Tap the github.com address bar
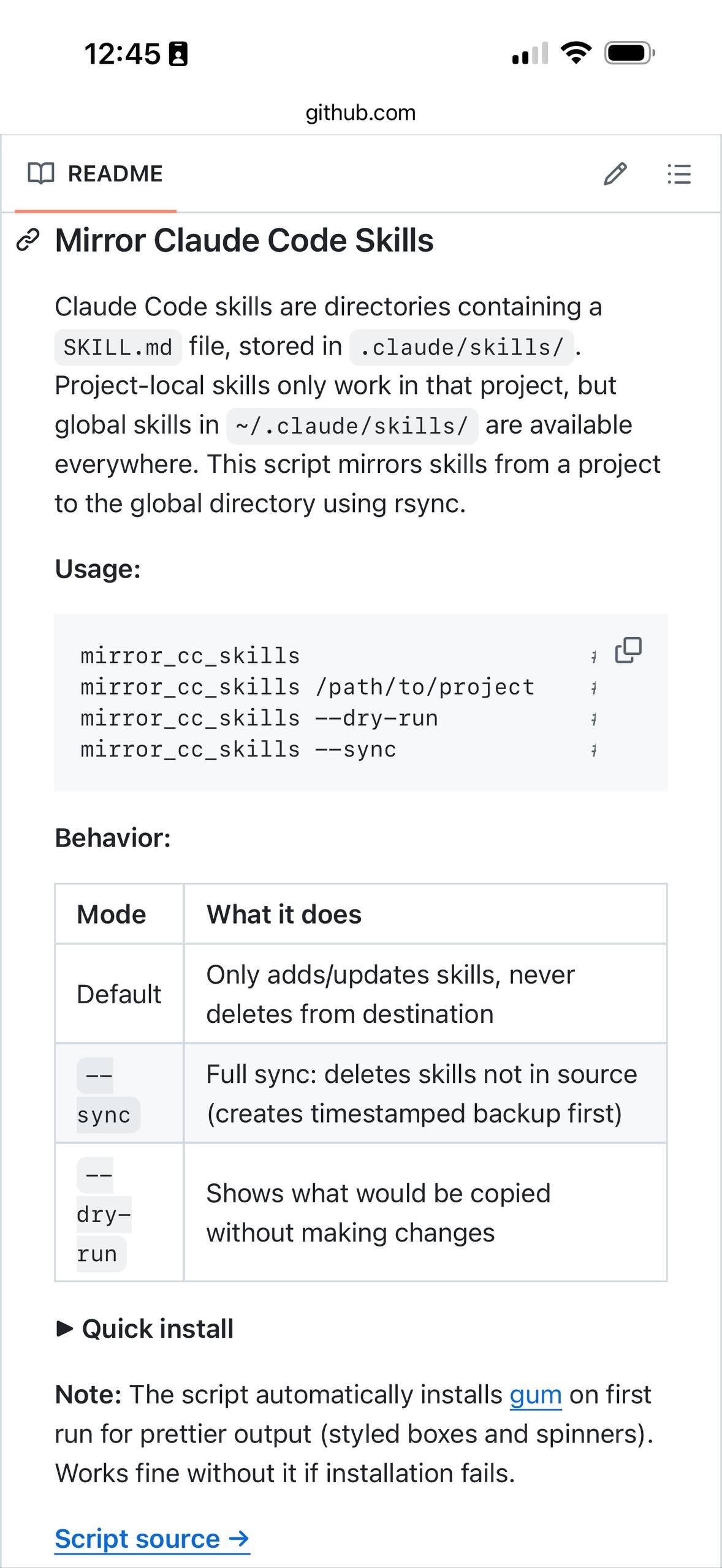 pos(360,113)
